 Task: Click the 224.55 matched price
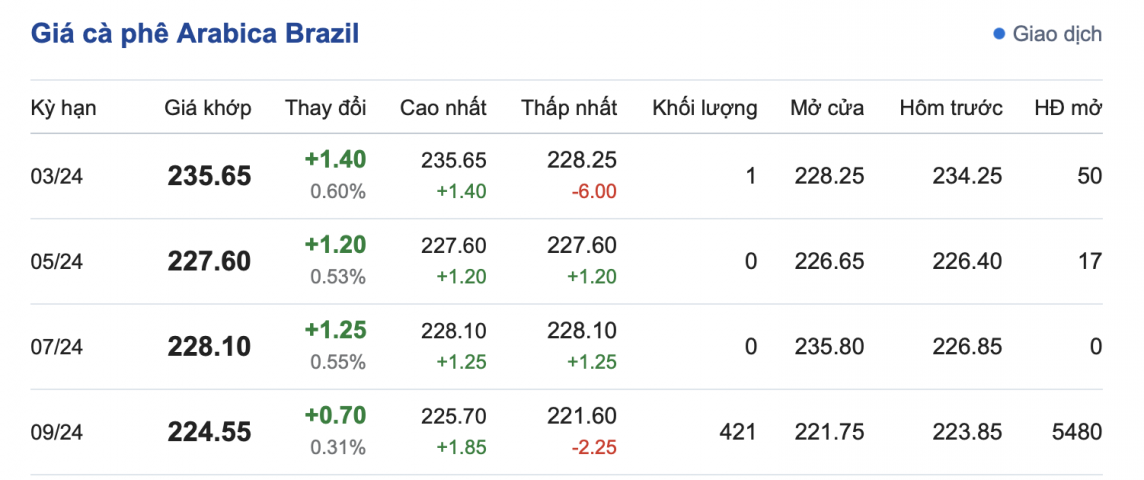click(209, 432)
